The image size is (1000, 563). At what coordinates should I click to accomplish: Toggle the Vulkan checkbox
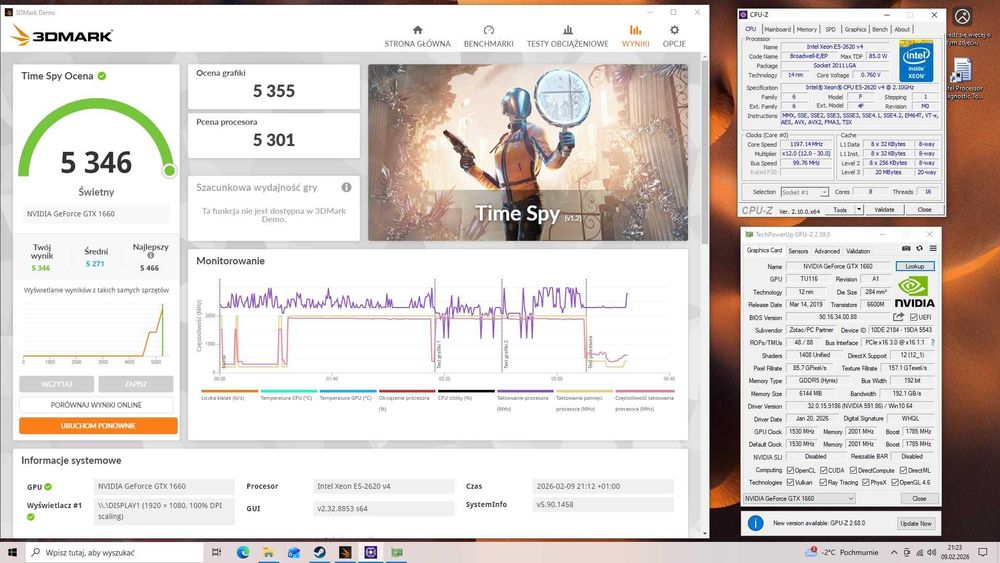(x=790, y=483)
